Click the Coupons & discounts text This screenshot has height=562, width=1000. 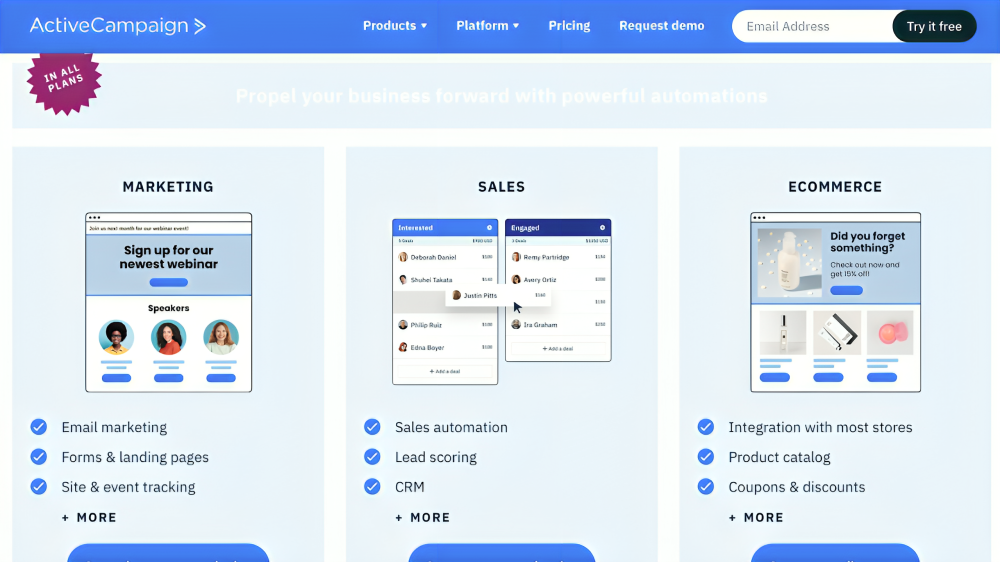click(x=797, y=487)
